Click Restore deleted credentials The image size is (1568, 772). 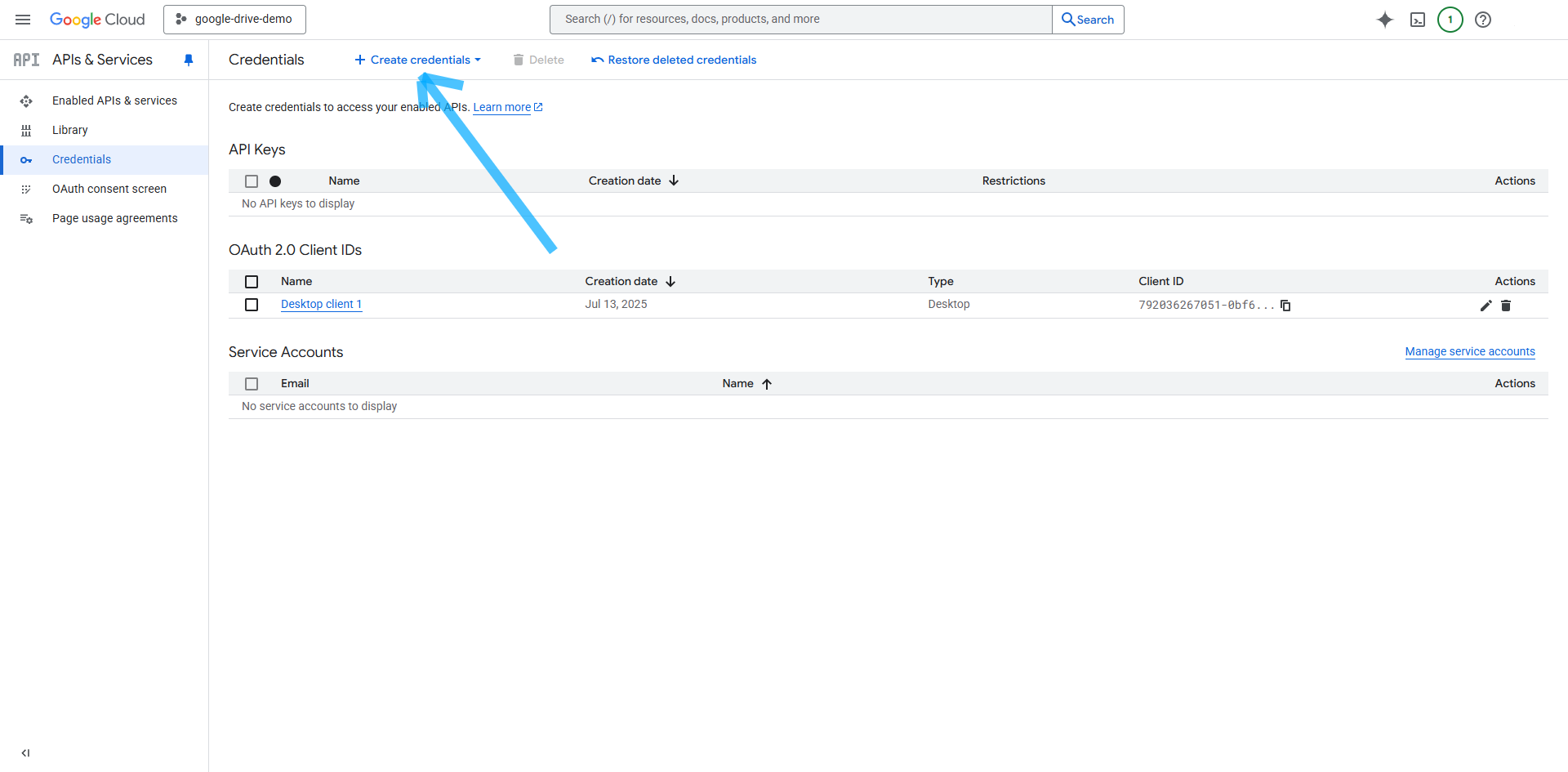pyautogui.click(x=674, y=60)
